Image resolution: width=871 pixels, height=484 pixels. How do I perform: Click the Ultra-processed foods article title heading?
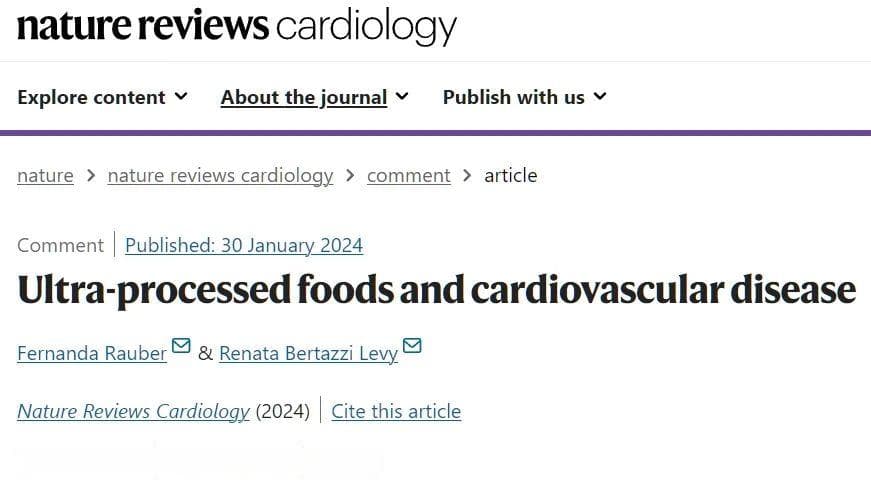click(437, 290)
